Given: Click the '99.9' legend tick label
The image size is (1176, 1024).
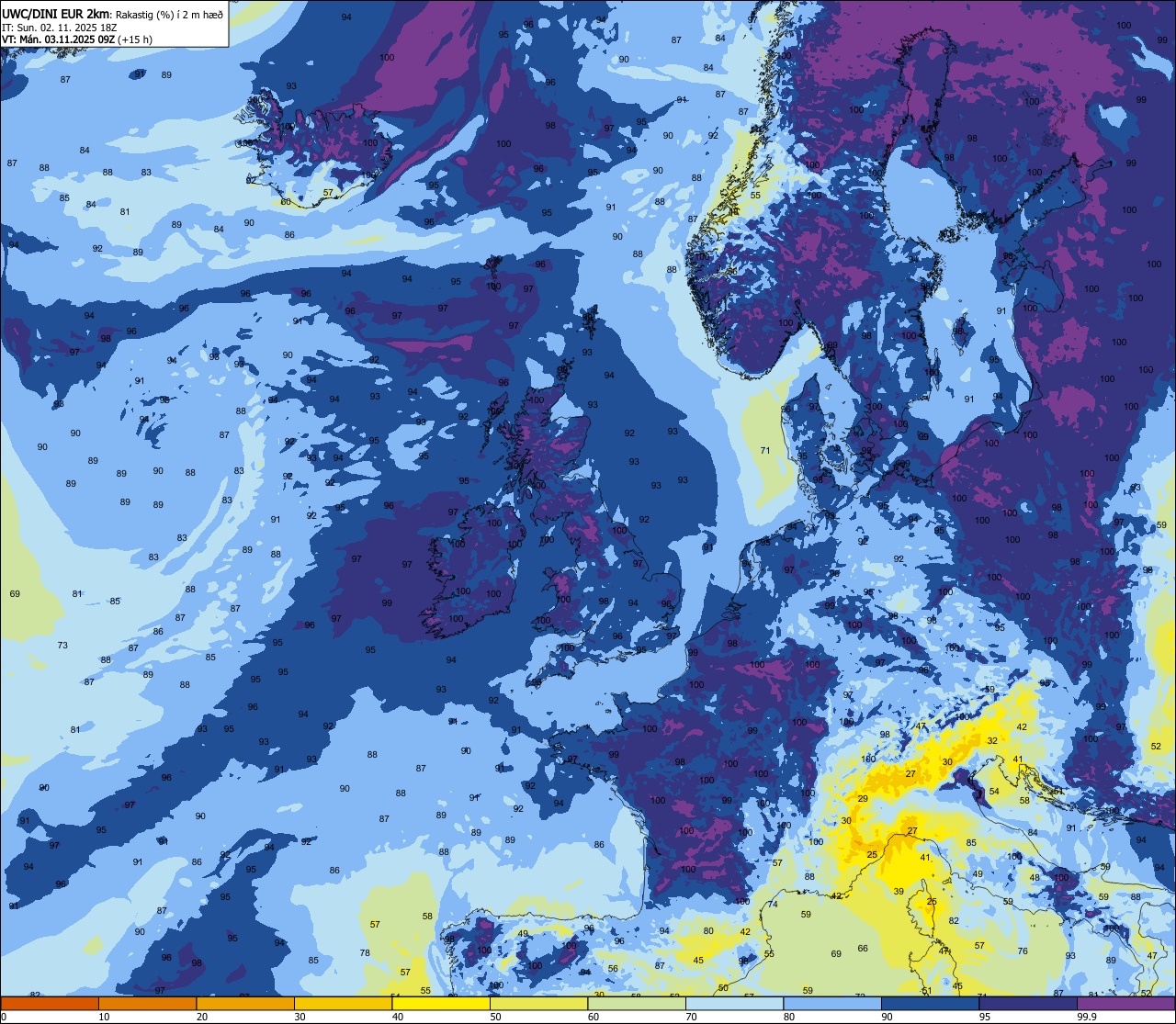Looking at the screenshot, I should (x=1087, y=1017).
